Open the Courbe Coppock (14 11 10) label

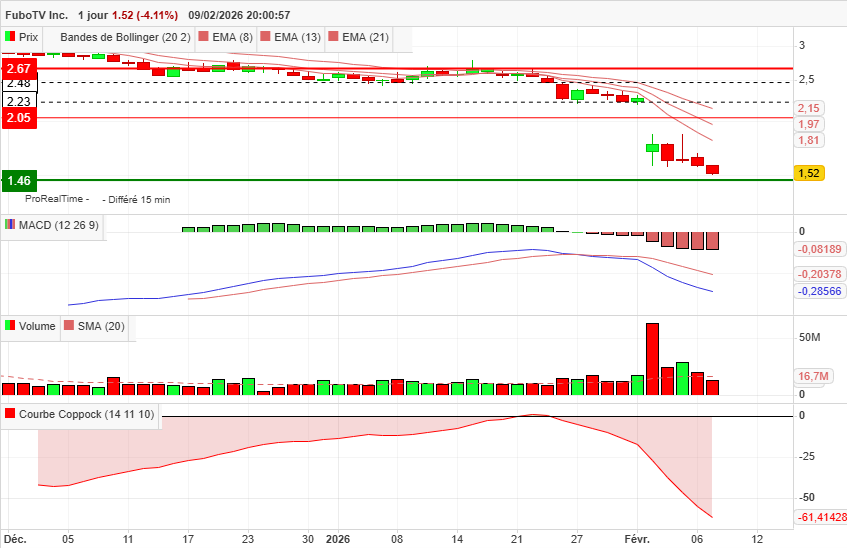point(86,414)
